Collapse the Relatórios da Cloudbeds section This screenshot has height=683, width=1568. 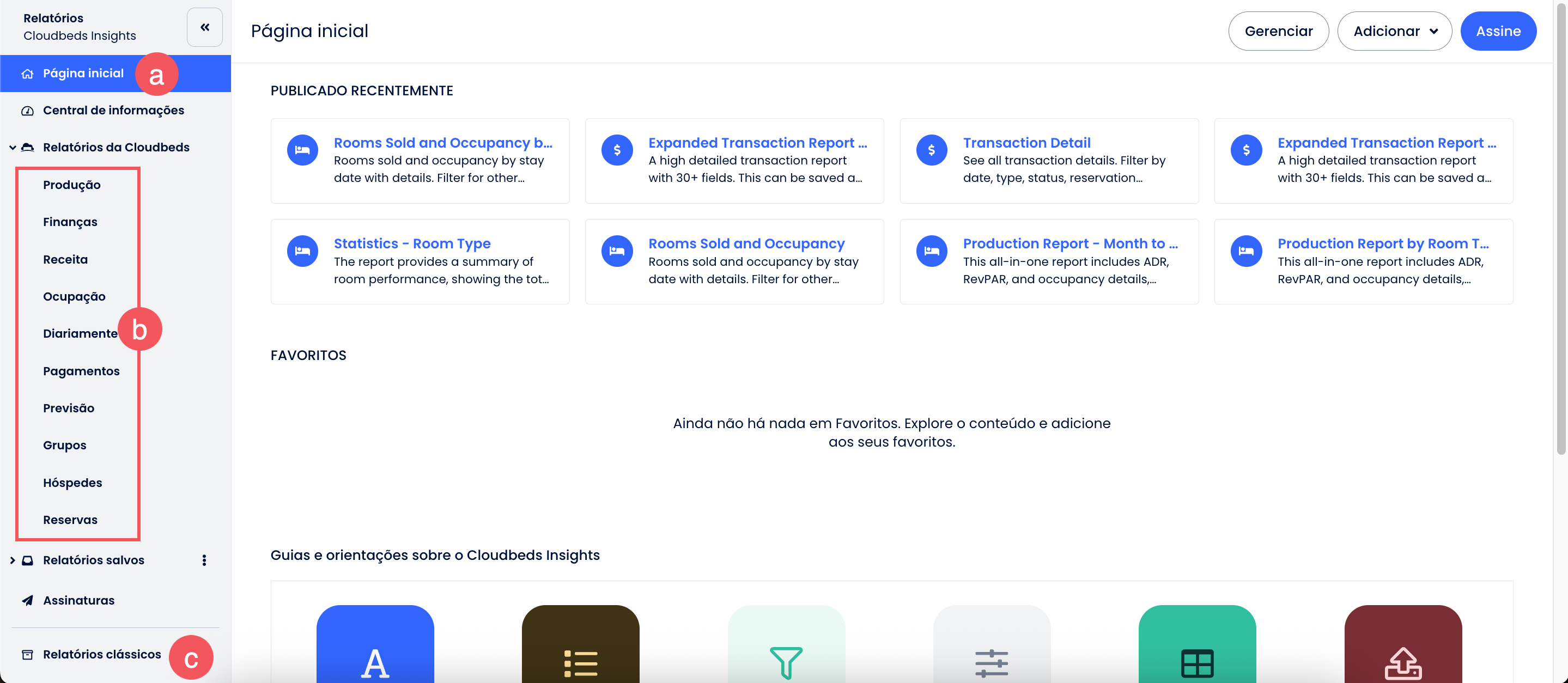(x=13, y=147)
